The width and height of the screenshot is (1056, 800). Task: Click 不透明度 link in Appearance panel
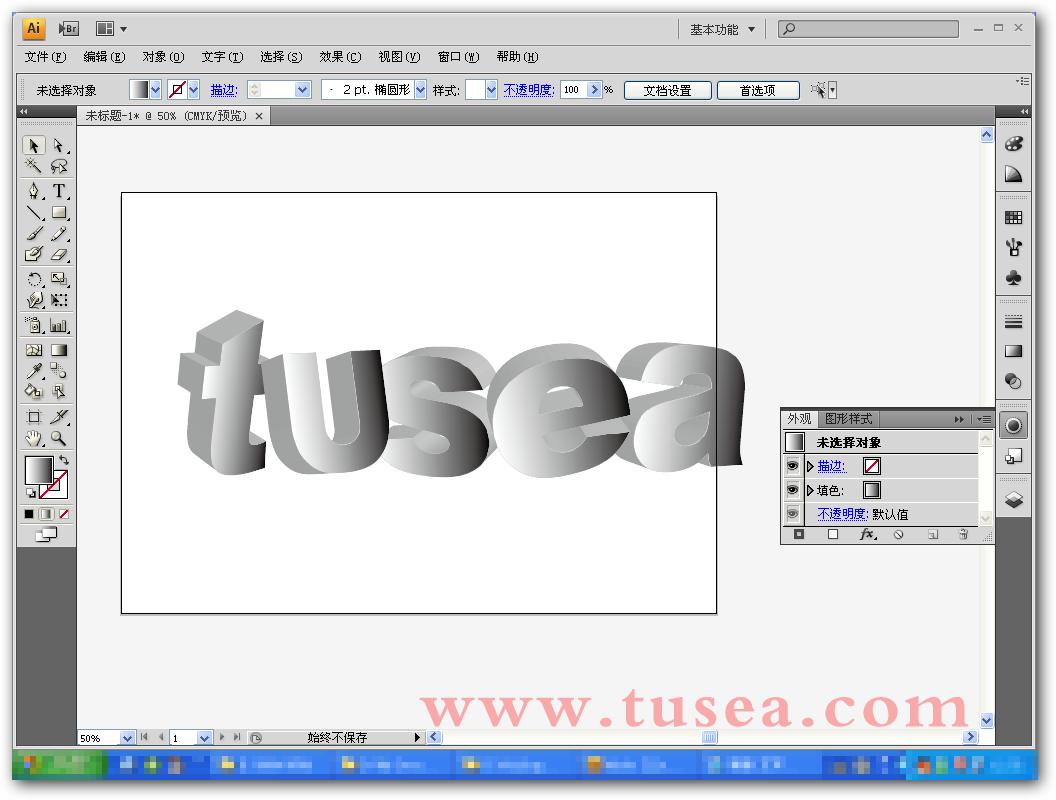click(842, 514)
